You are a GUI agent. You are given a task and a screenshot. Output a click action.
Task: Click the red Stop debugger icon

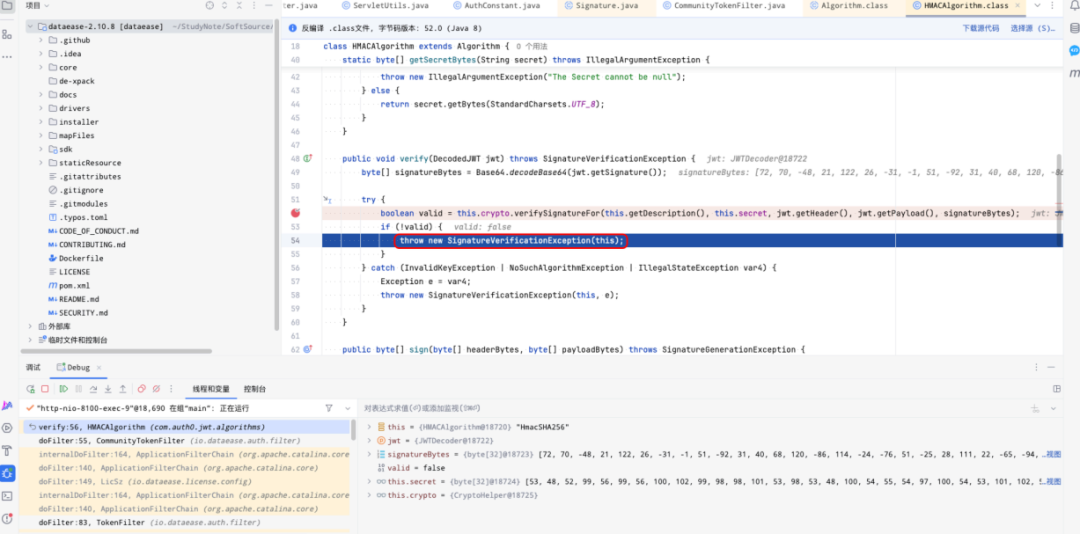coord(45,389)
